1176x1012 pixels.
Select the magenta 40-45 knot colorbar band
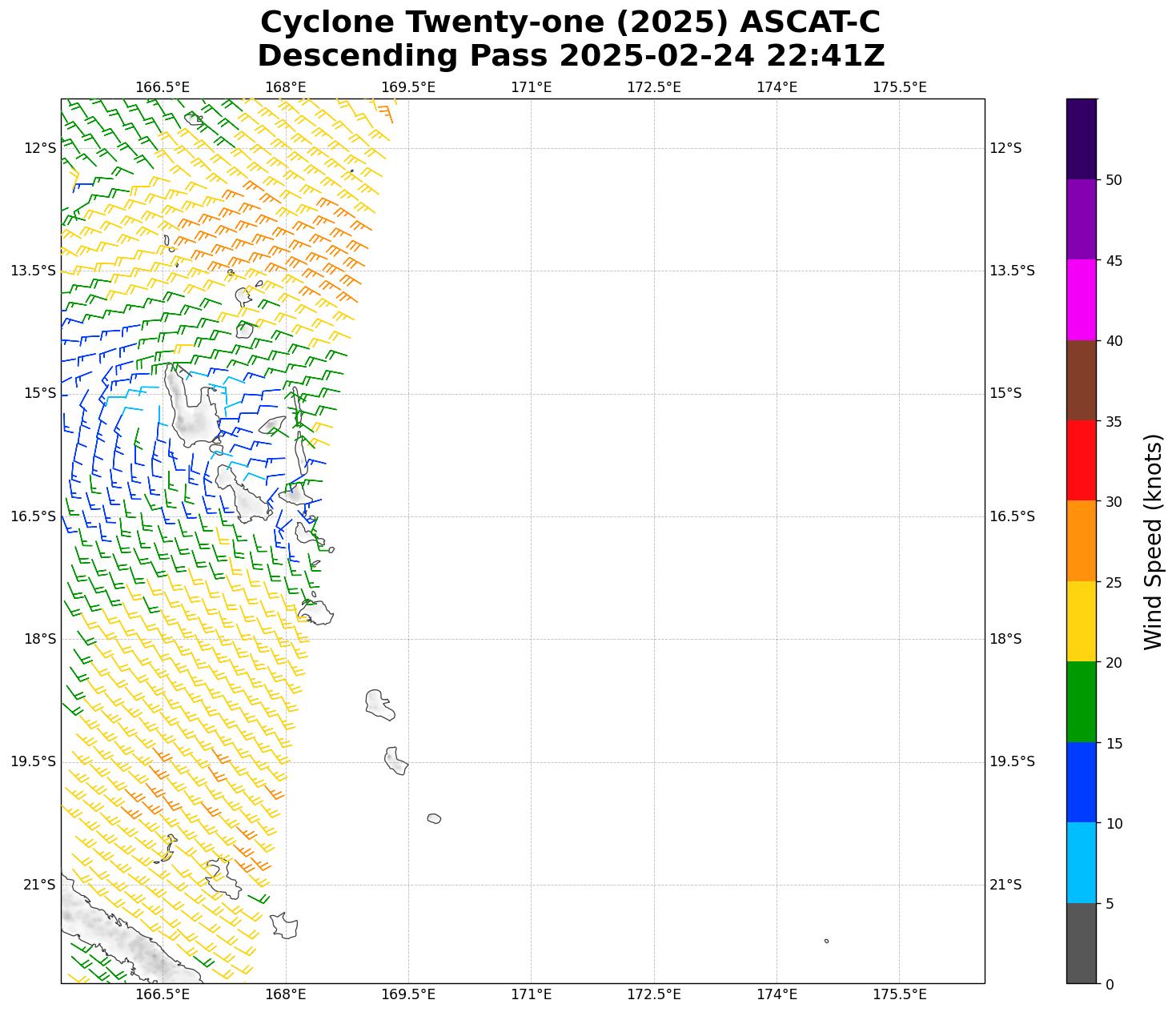pos(1081,299)
